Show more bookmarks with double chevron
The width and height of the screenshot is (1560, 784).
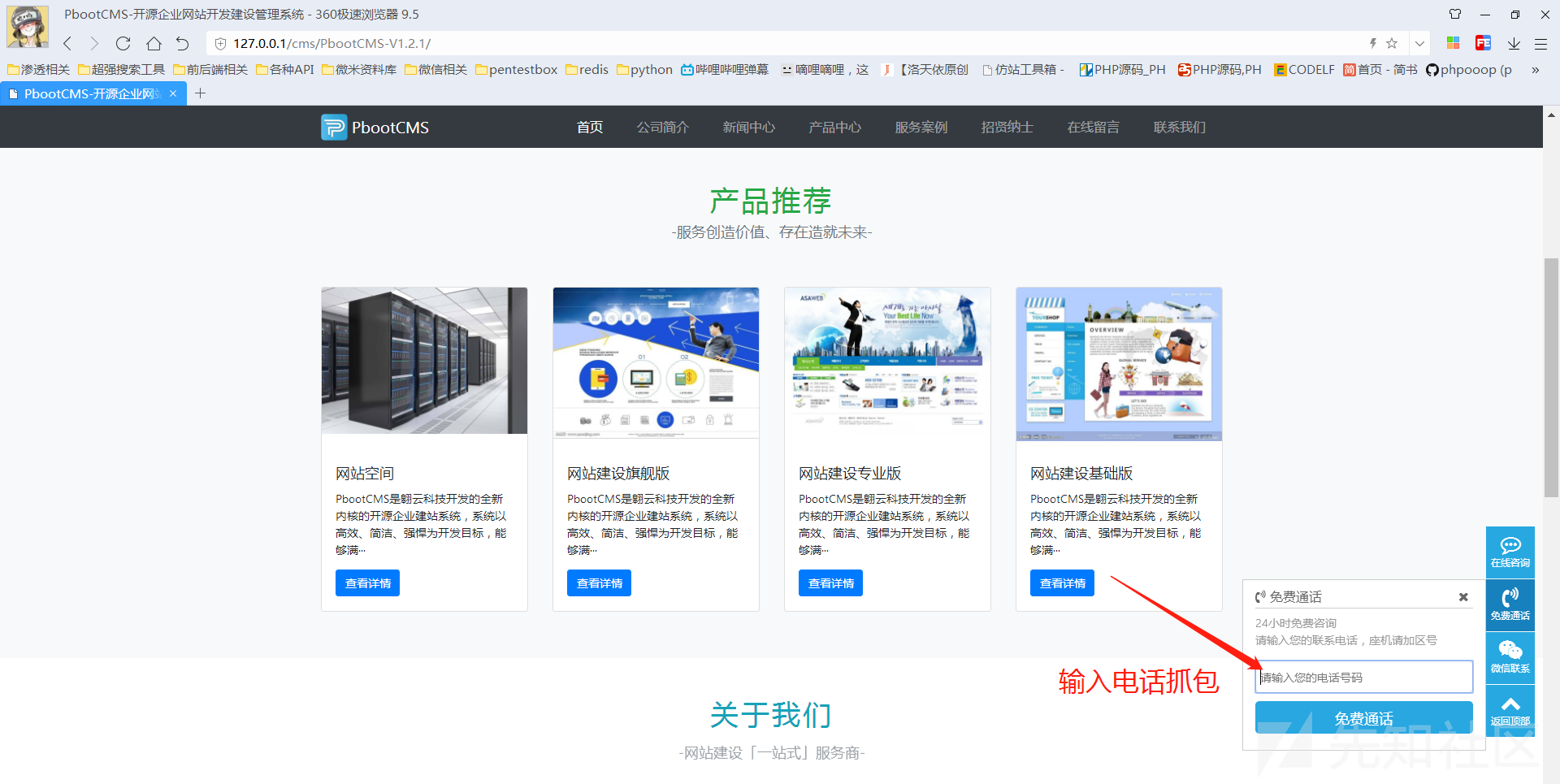click(x=1535, y=70)
